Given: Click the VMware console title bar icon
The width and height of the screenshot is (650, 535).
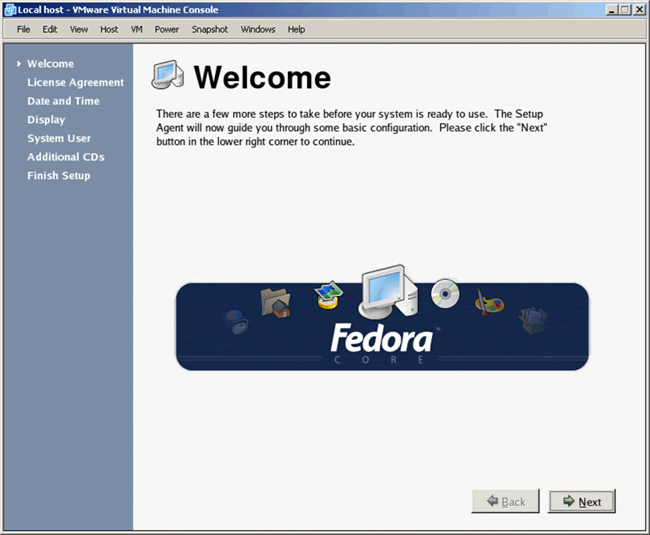Looking at the screenshot, I should [9, 9].
